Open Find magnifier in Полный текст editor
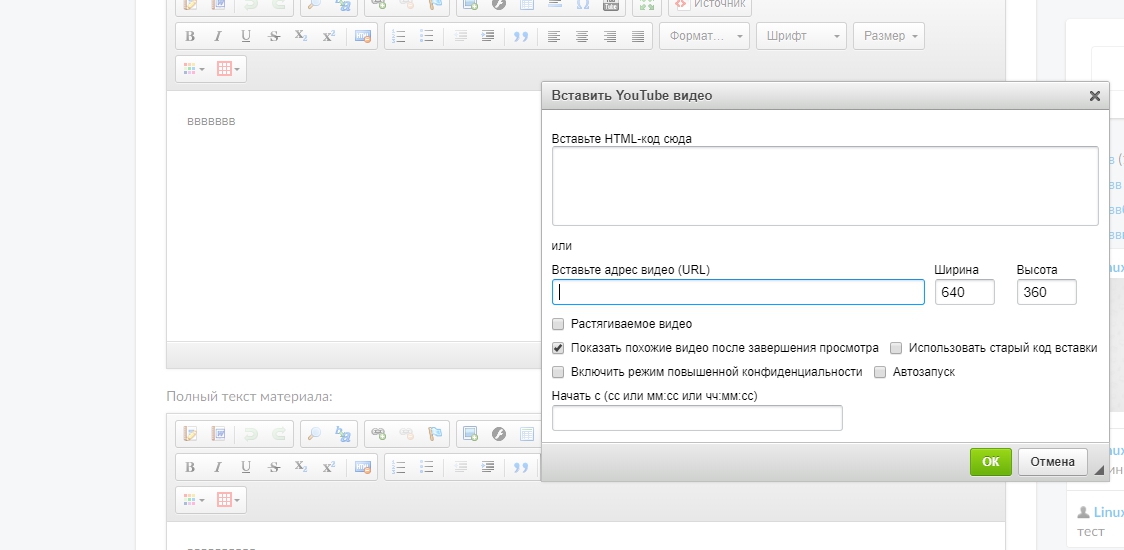Image resolution: width=1124 pixels, height=550 pixels. tap(315, 434)
